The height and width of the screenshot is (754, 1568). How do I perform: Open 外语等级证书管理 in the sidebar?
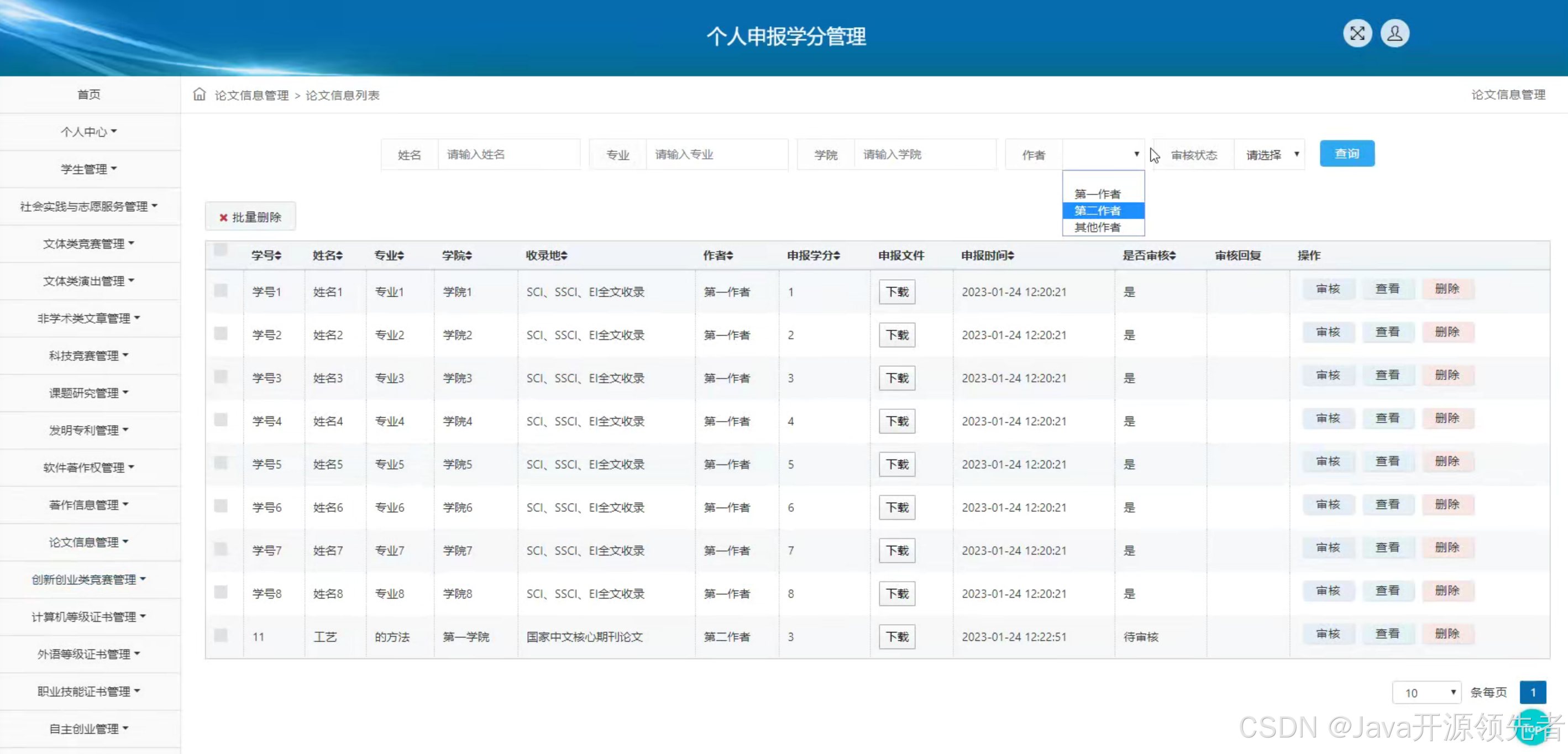89,654
